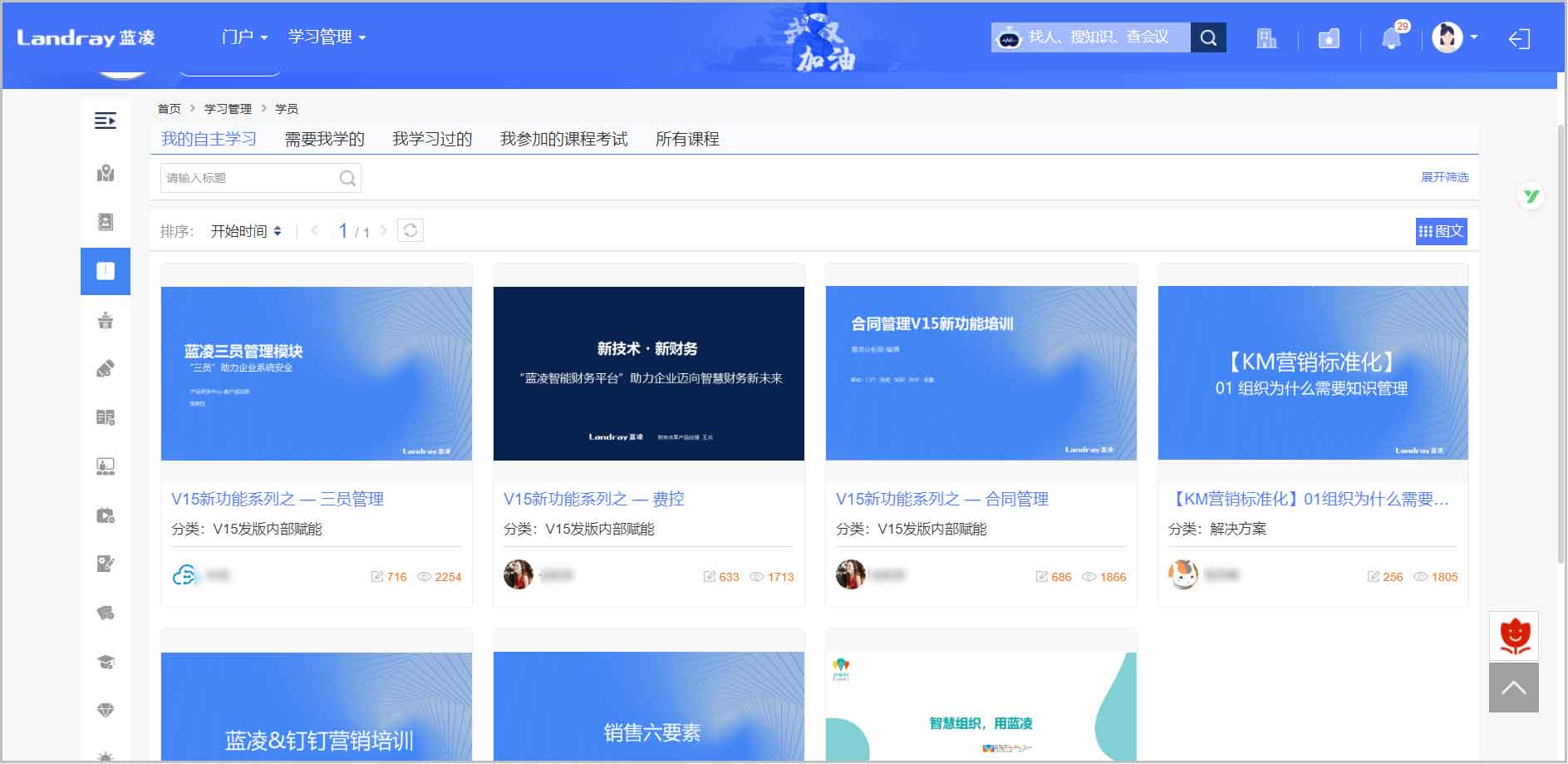Open the 门户 dropdown menu
The image size is (1568, 764).
tap(244, 37)
